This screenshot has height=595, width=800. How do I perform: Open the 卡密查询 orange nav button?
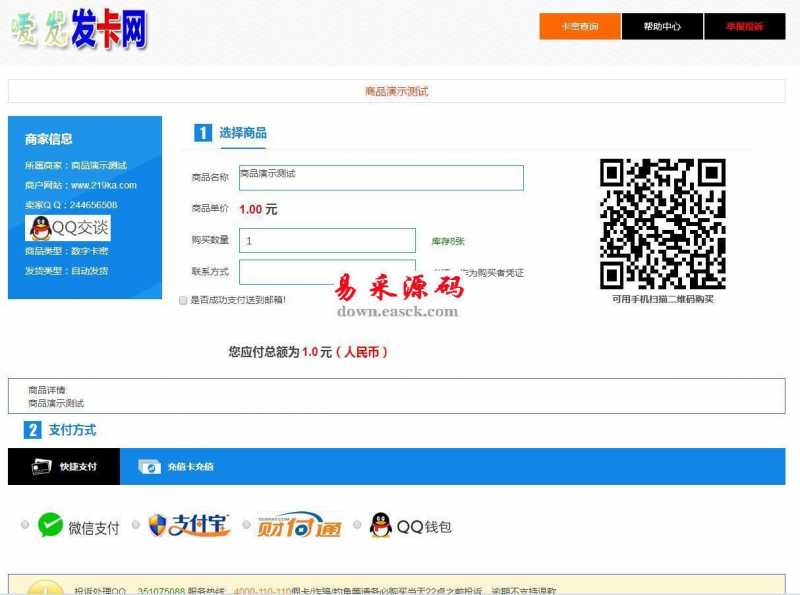coord(580,27)
